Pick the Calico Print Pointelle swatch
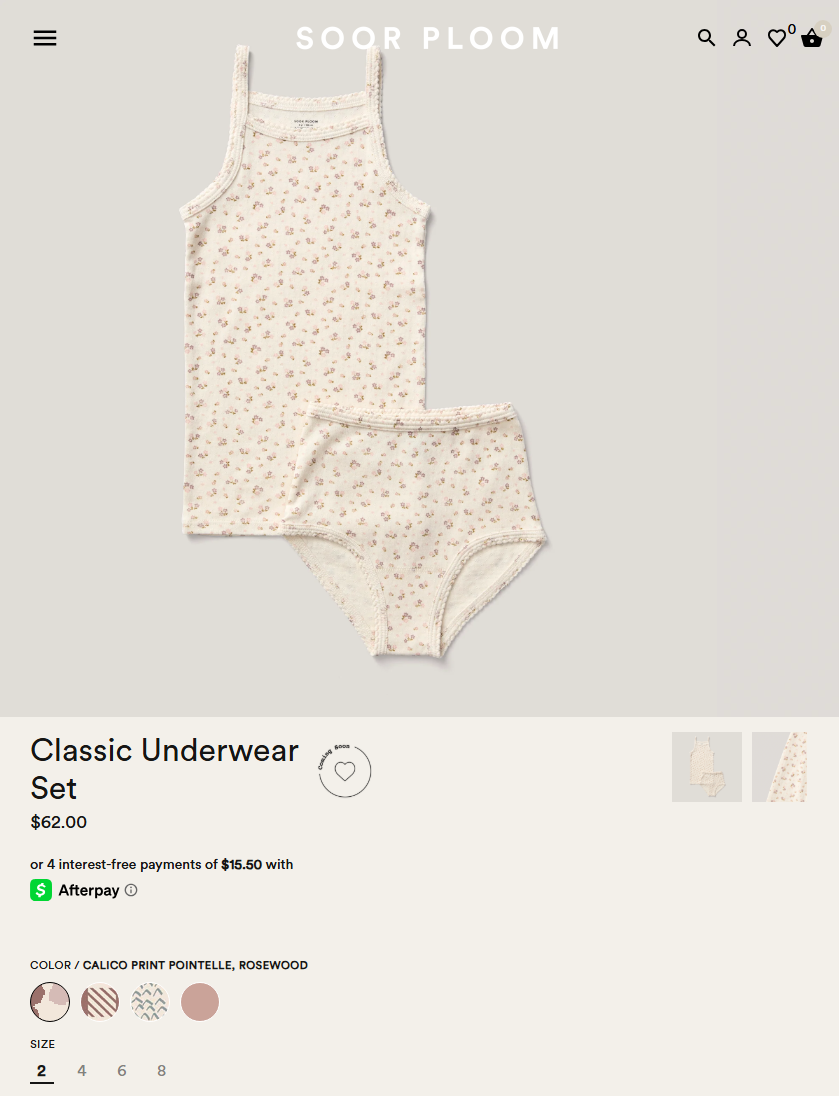839x1096 pixels. [x=50, y=1002]
